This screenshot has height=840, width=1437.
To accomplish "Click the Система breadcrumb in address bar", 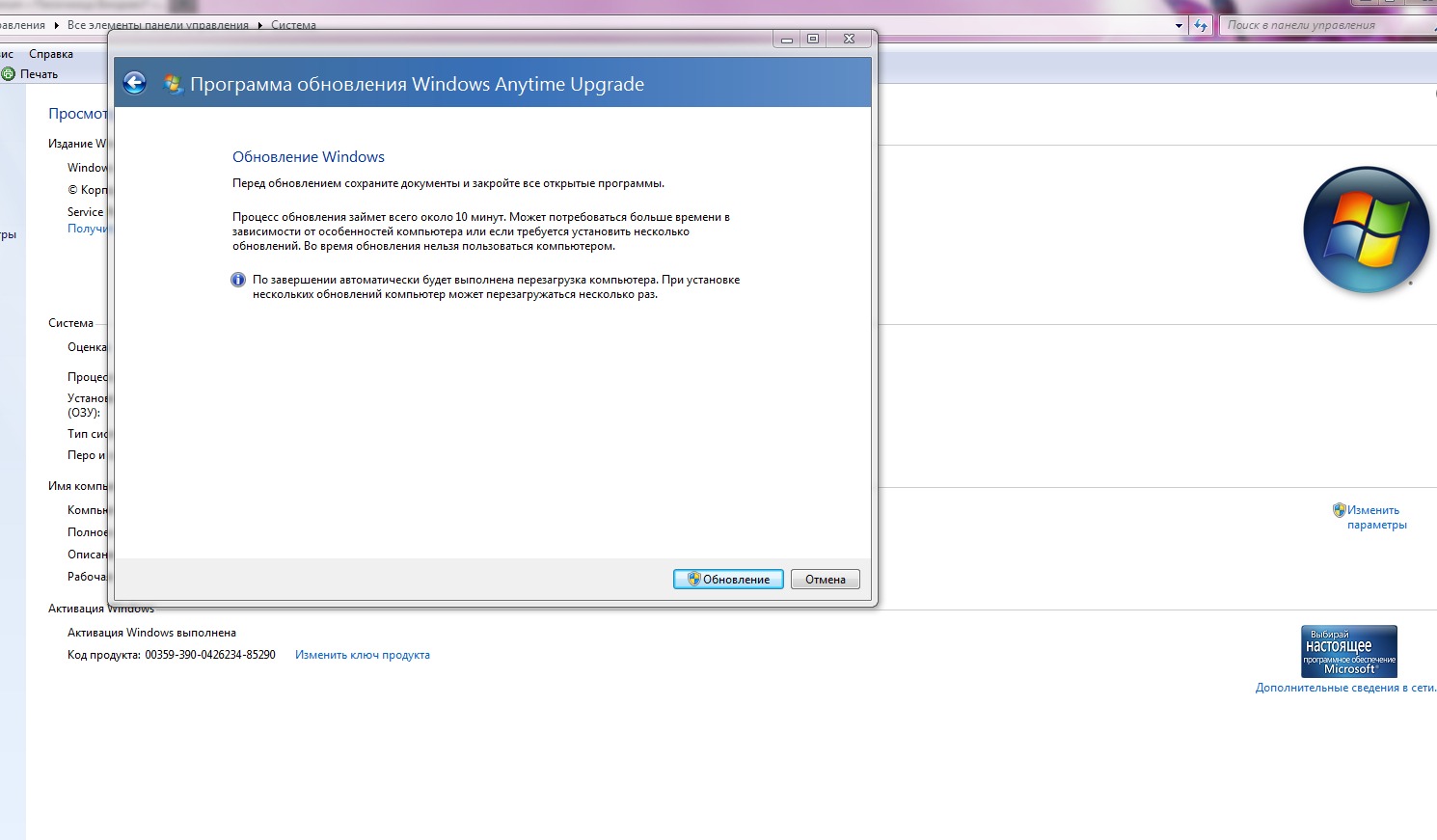I will (293, 25).
